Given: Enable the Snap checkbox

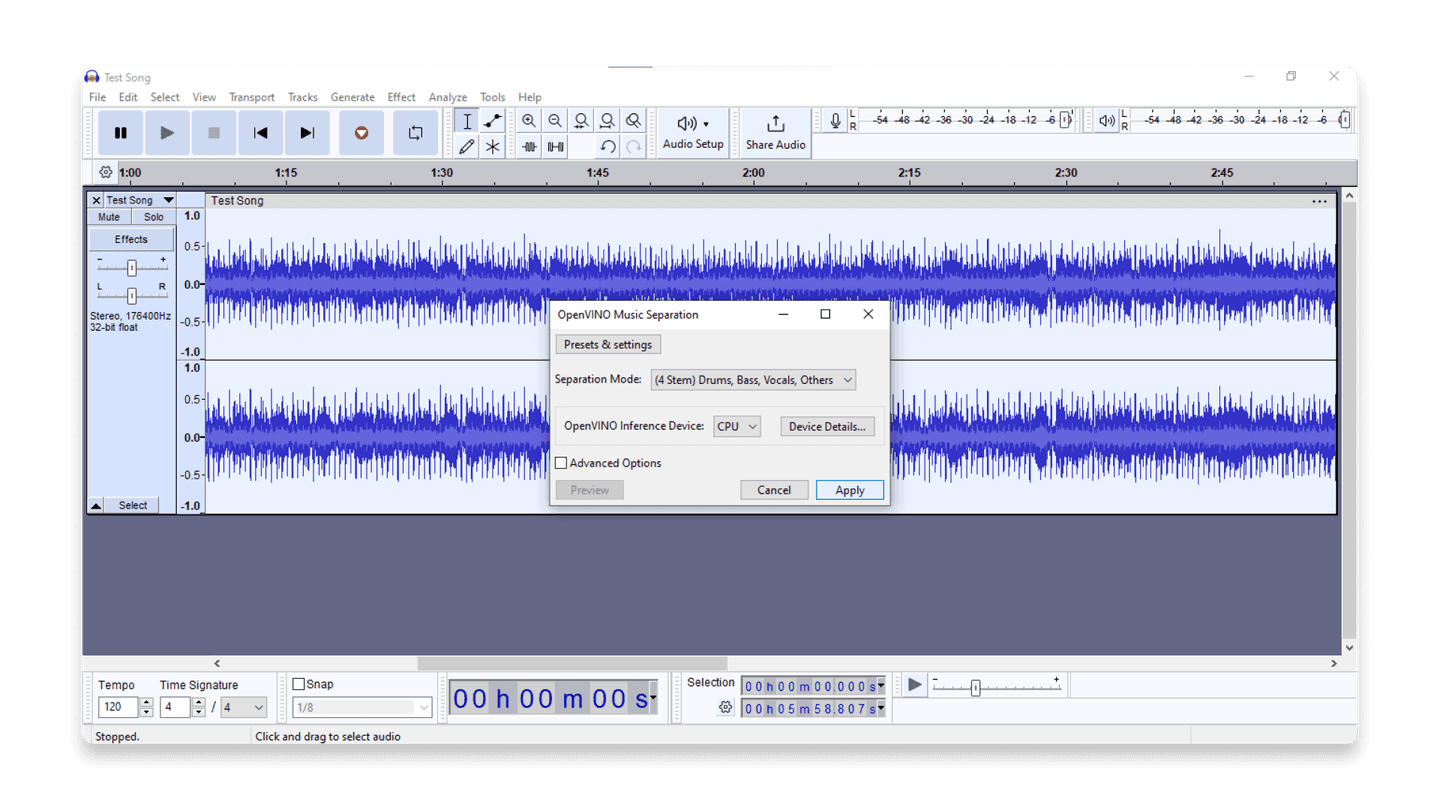Looking at the screenshot, I should click(299, 684).
